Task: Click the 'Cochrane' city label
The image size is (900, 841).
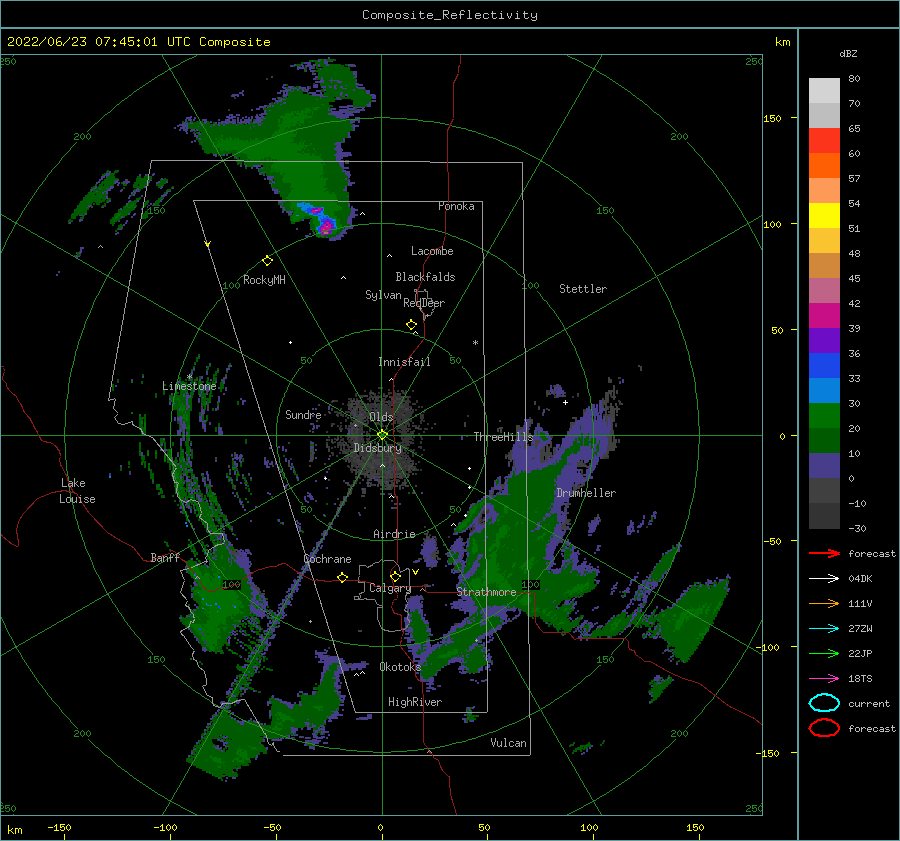Action: click(x=327, y=559)
